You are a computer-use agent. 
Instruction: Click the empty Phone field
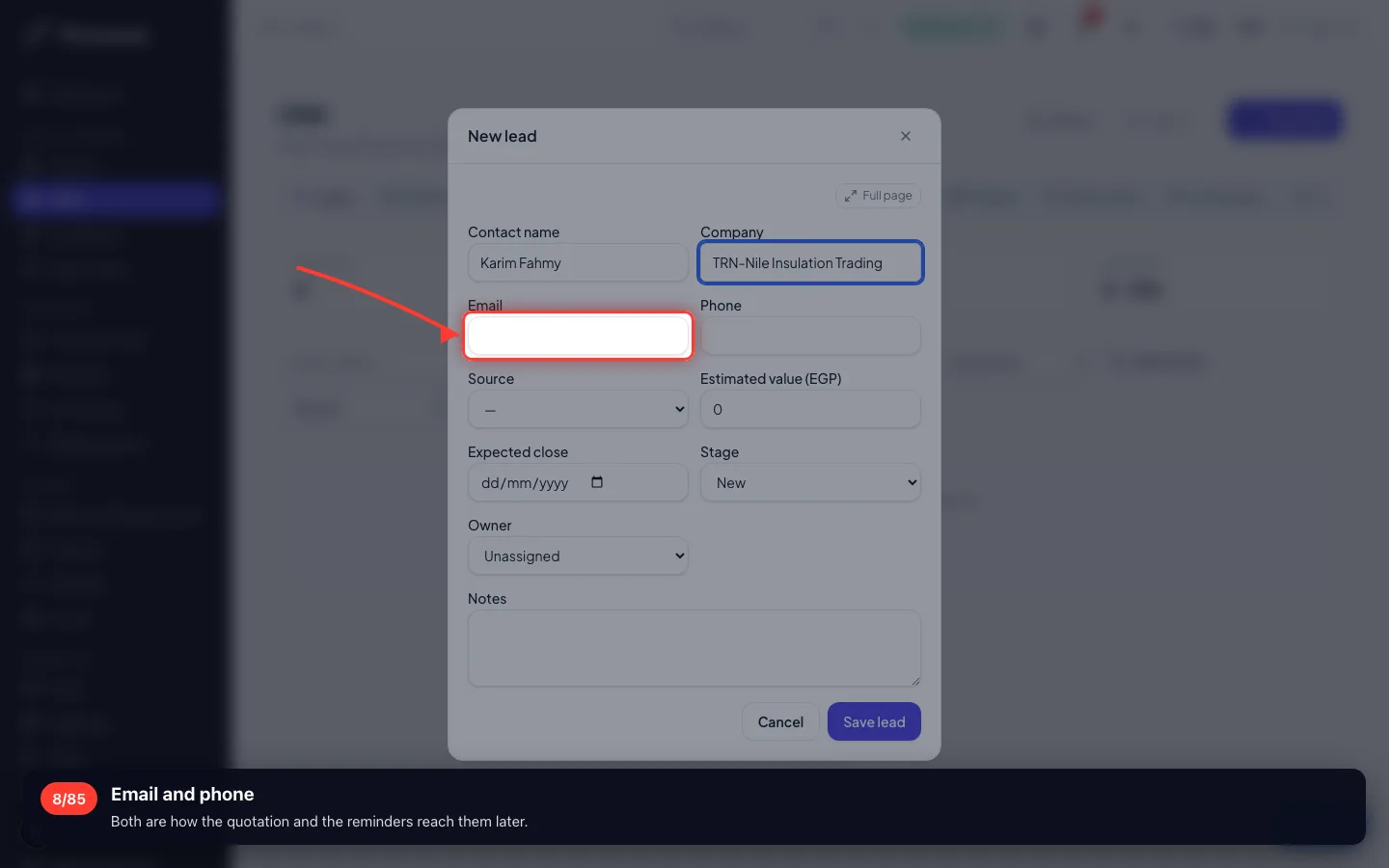point(810,336)
